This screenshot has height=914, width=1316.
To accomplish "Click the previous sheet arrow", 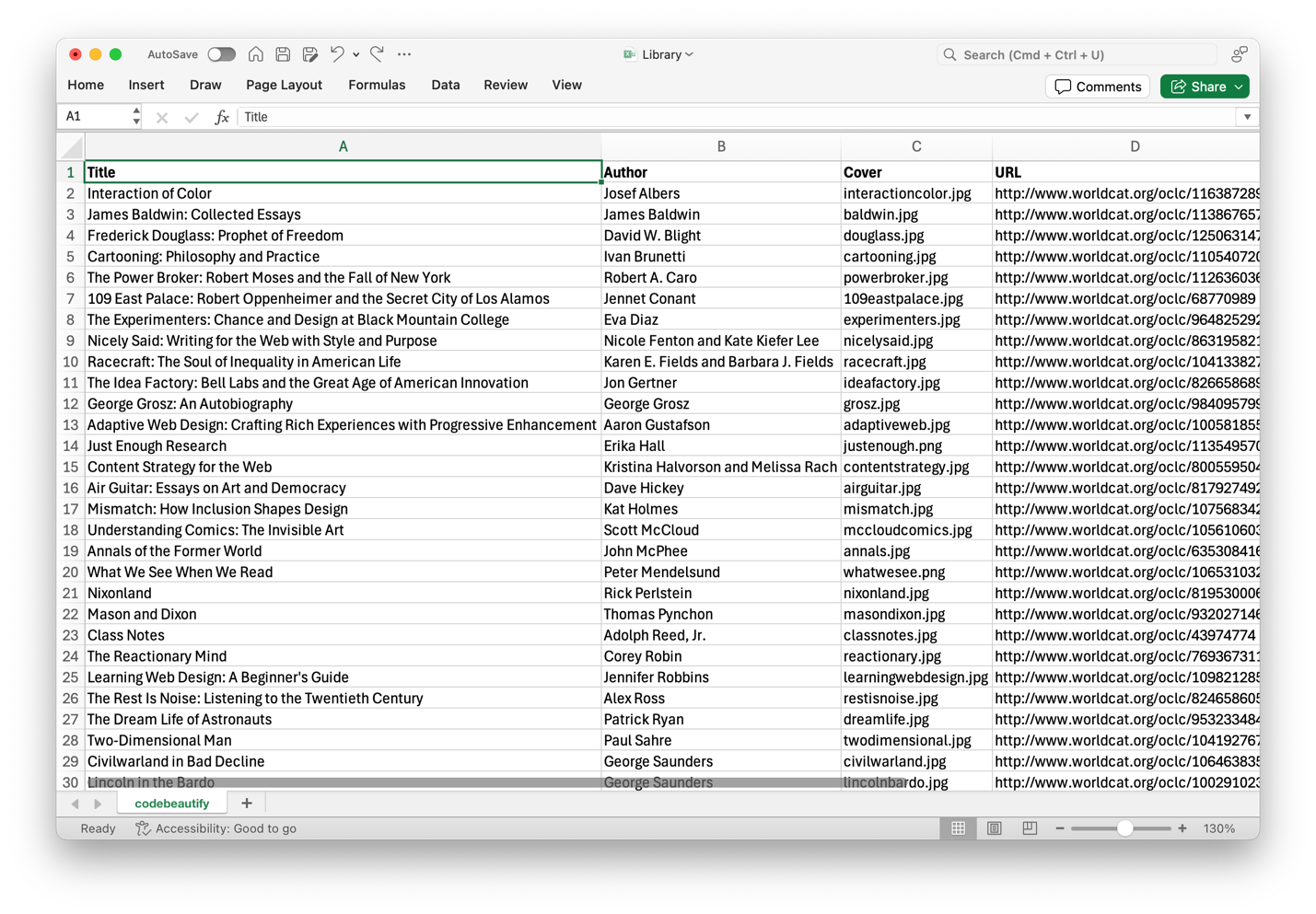I will 75,804.
